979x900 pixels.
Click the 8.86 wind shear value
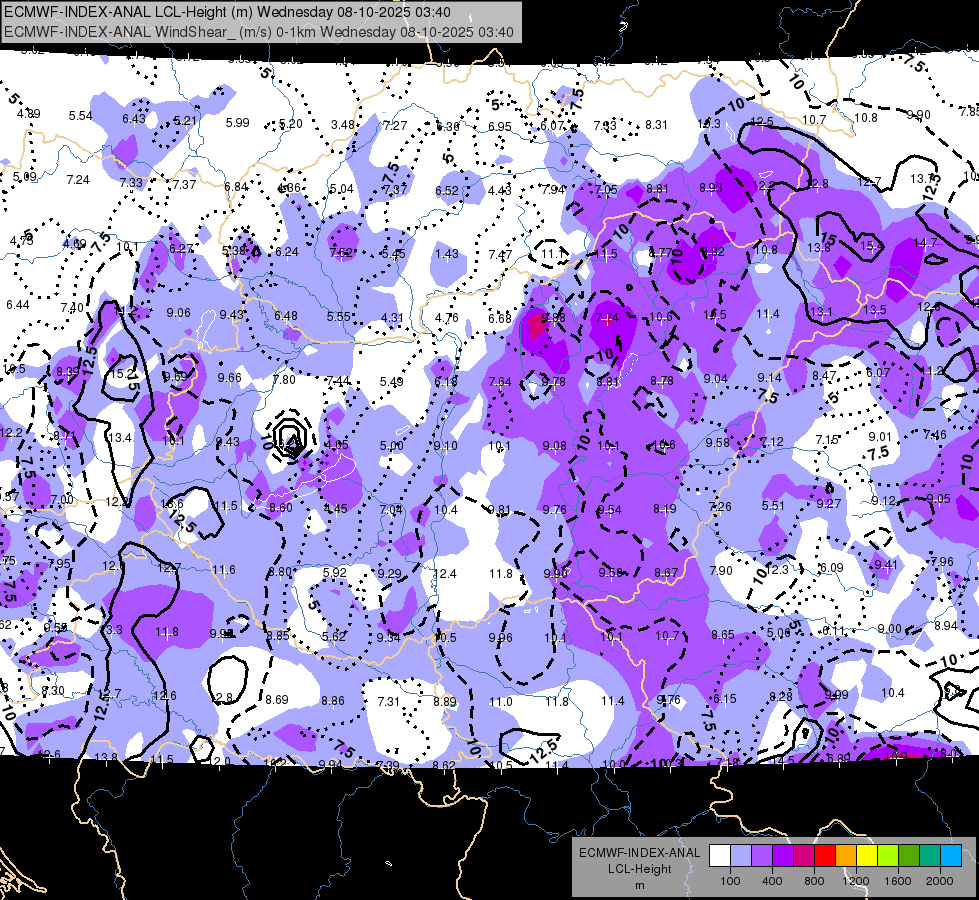coord(333,701)
